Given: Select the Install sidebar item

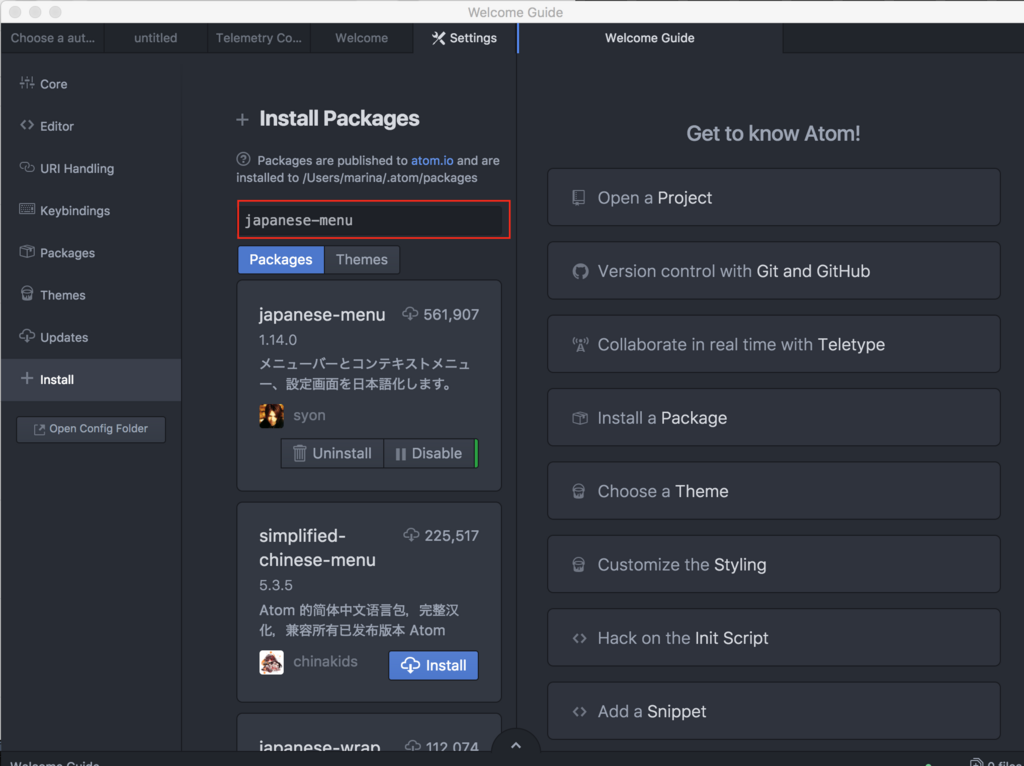Looking at the screenshot, I should pyautogui.click(x=91, y=379).
